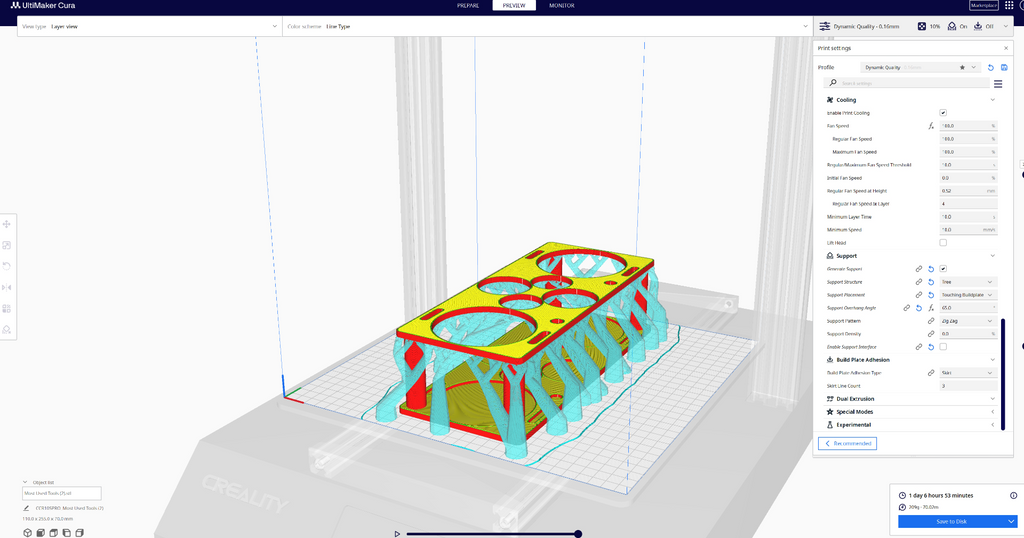The height and width of the screenshot is (538, 1024).
Task: Revert Generate Support setting to default
Action: pyautogui.click(x=931, y=269)
